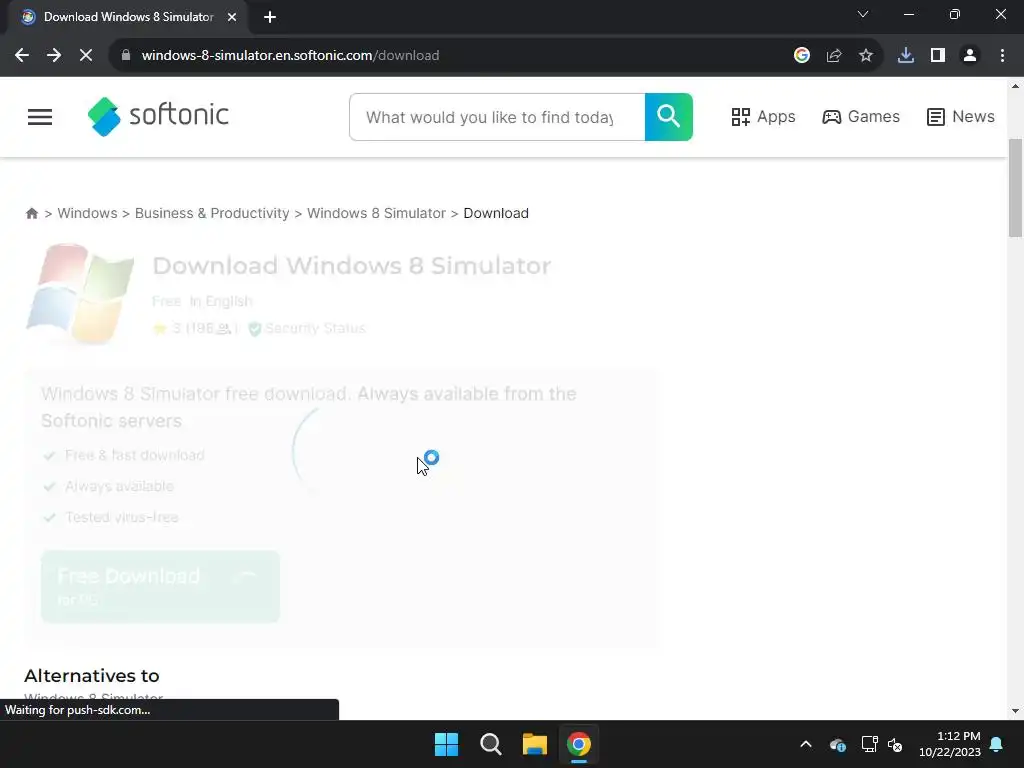Open a new browser tab
This screenshot has width=1024, height=768.
tap(270, 17)
